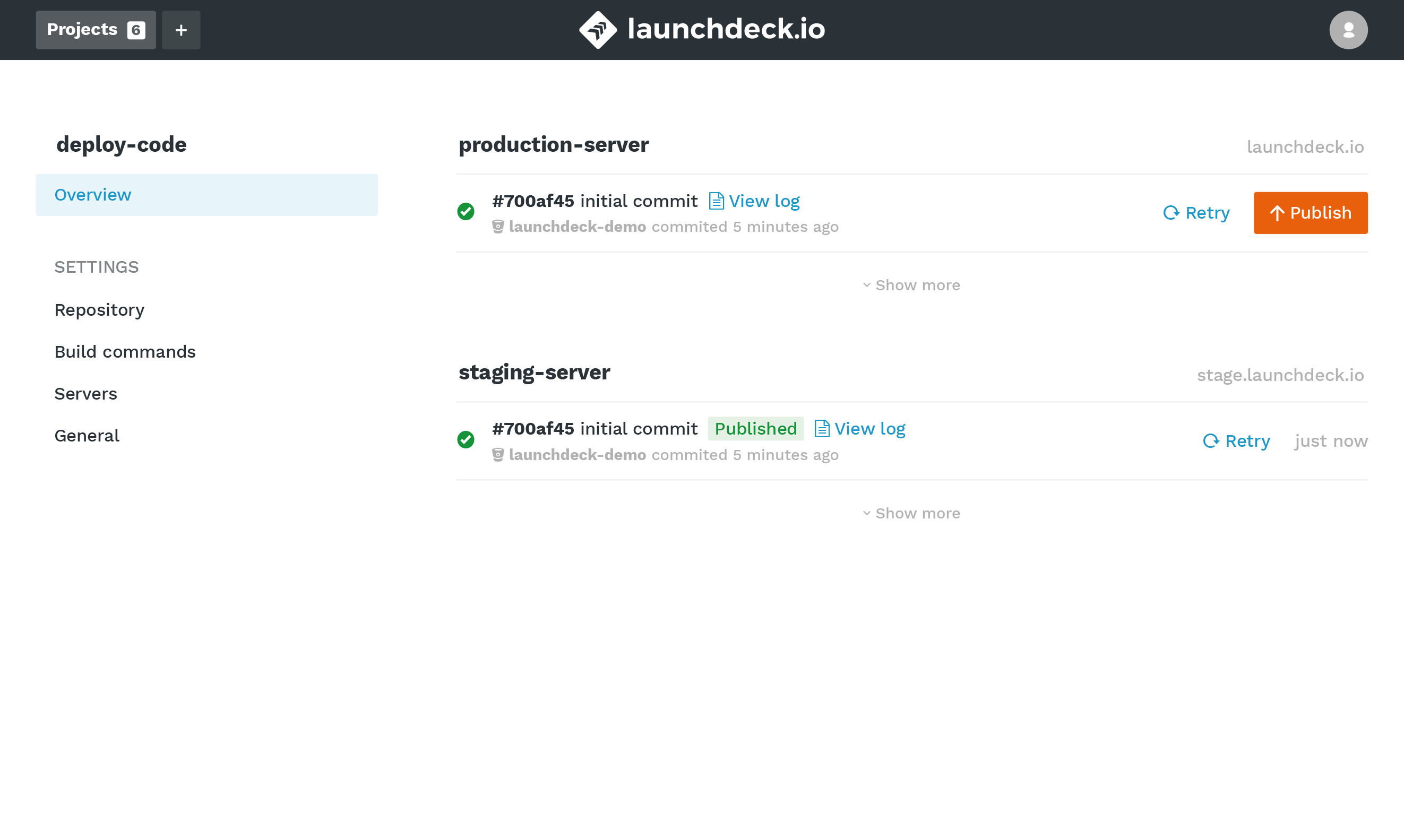Open the launchdeck.io logo icon
This screenshot has height=840, width=1404.
[x=599, y=29]
